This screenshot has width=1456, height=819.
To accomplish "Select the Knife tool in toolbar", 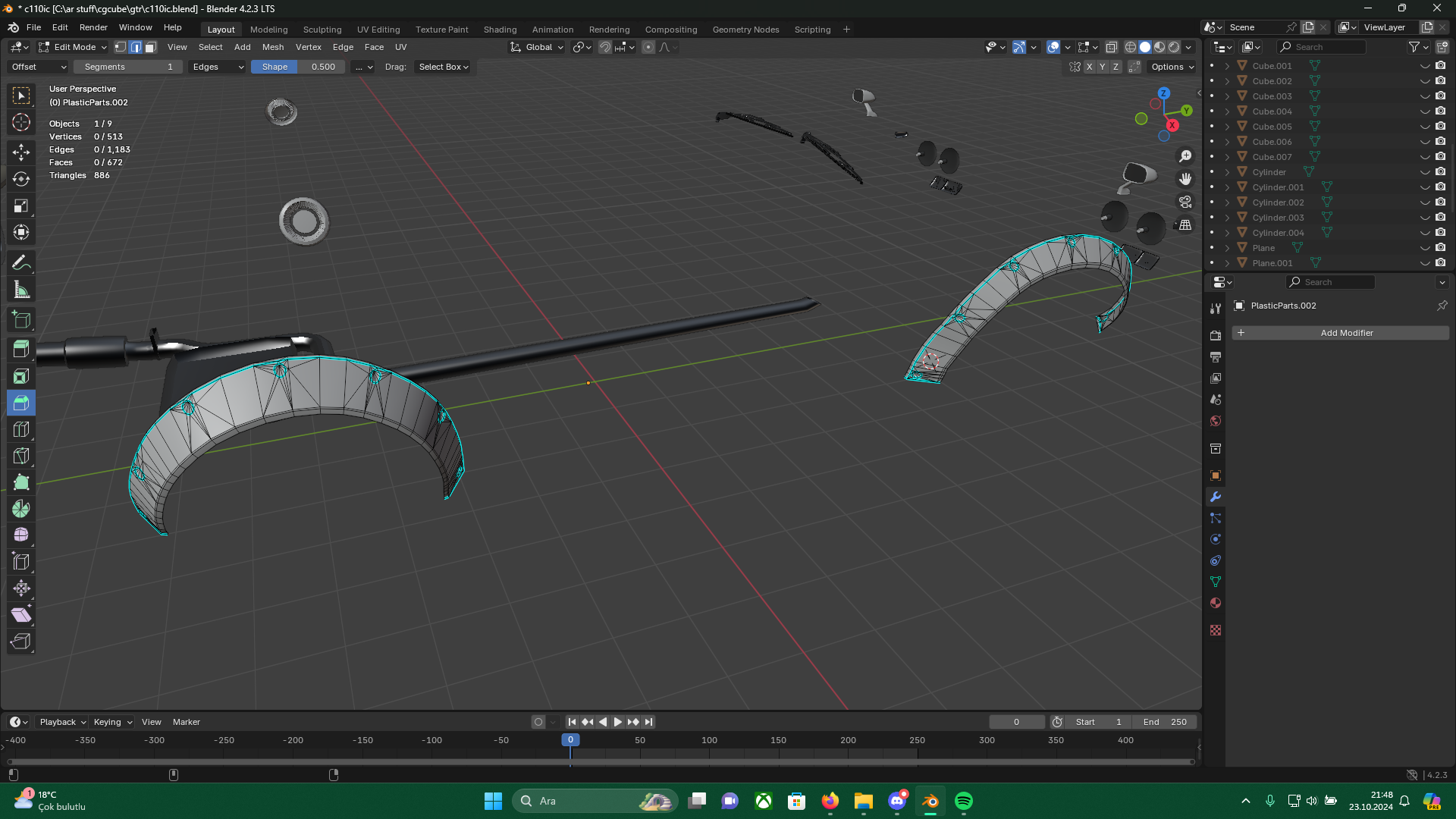I will tap(21, 456).
